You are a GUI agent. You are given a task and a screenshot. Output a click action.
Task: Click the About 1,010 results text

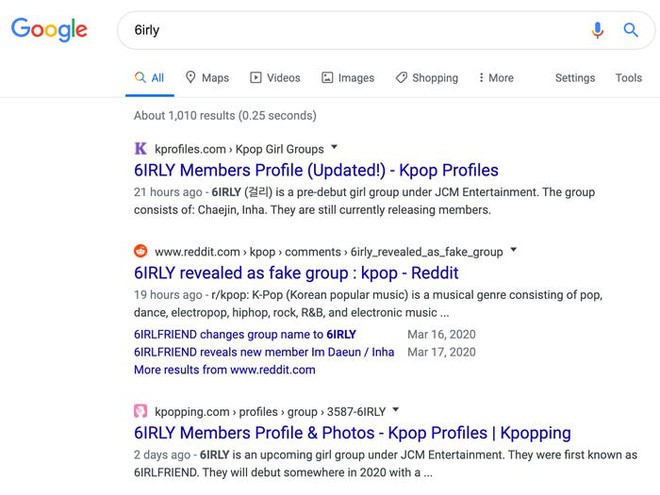pyautogui.click(x=225, y=115)
